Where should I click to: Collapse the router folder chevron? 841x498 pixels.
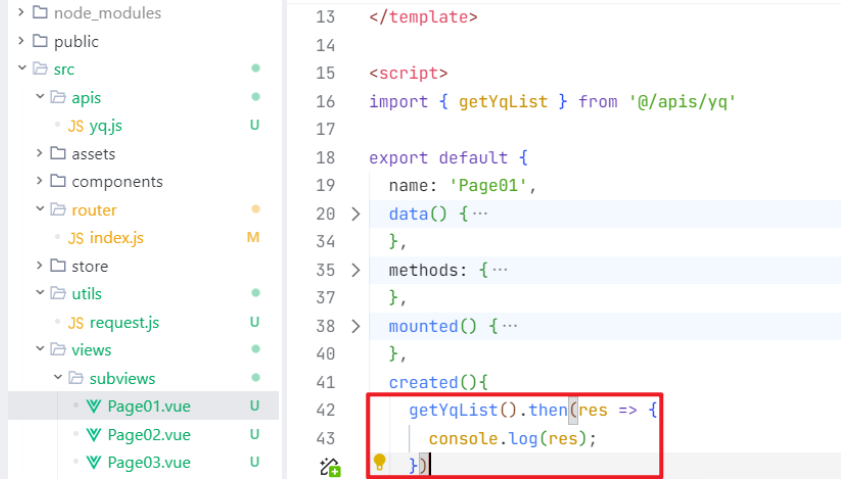pos(40,209)
